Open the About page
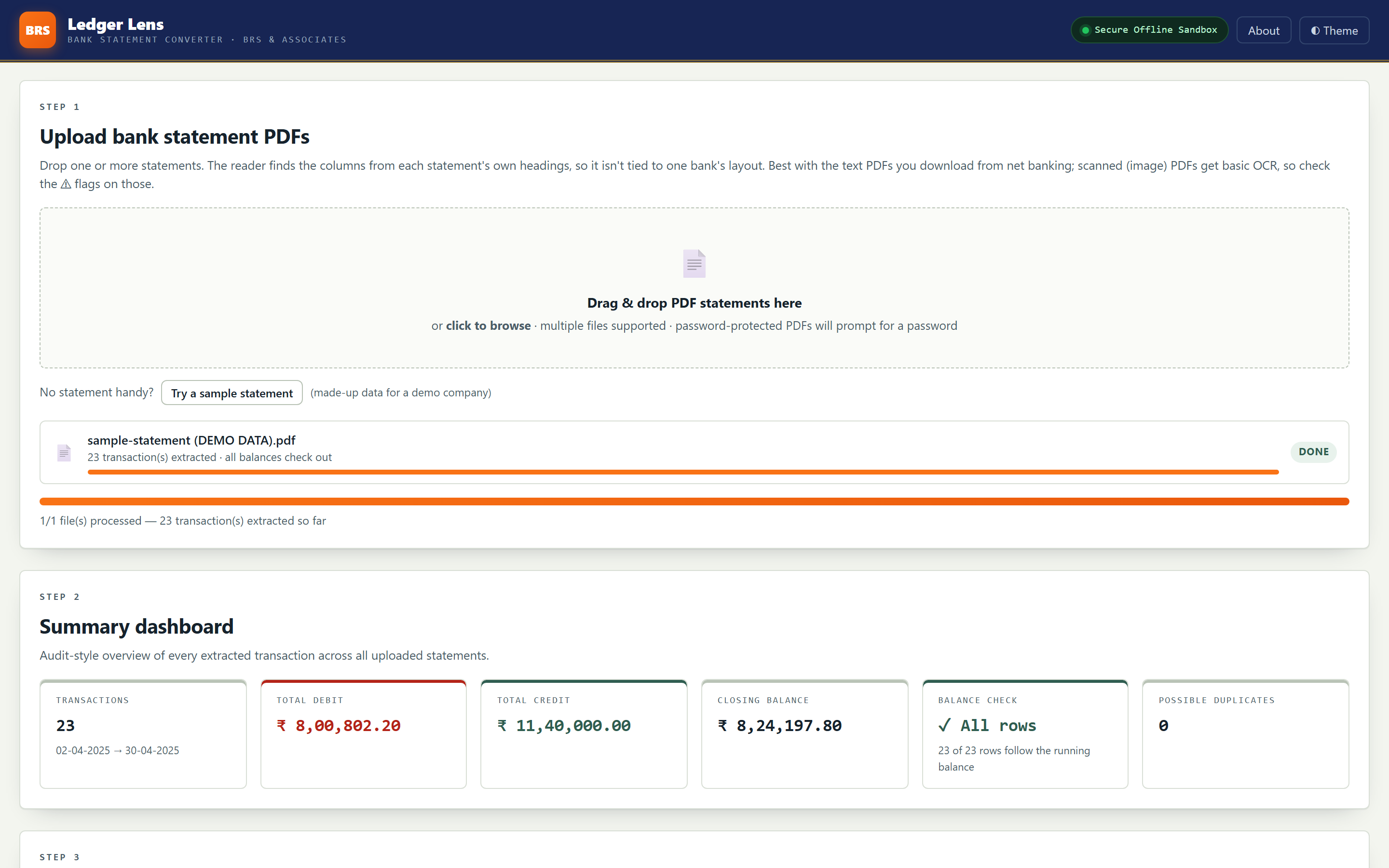The height and width of the screenshot is (868, 1389). (1263, 30)
